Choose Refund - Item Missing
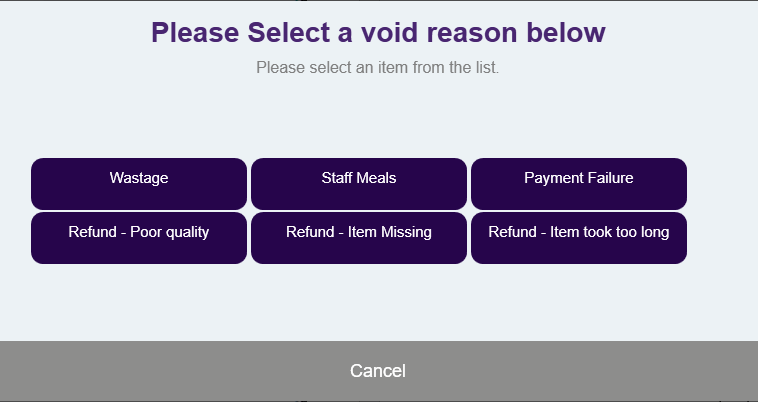 [x=359, y=238]
